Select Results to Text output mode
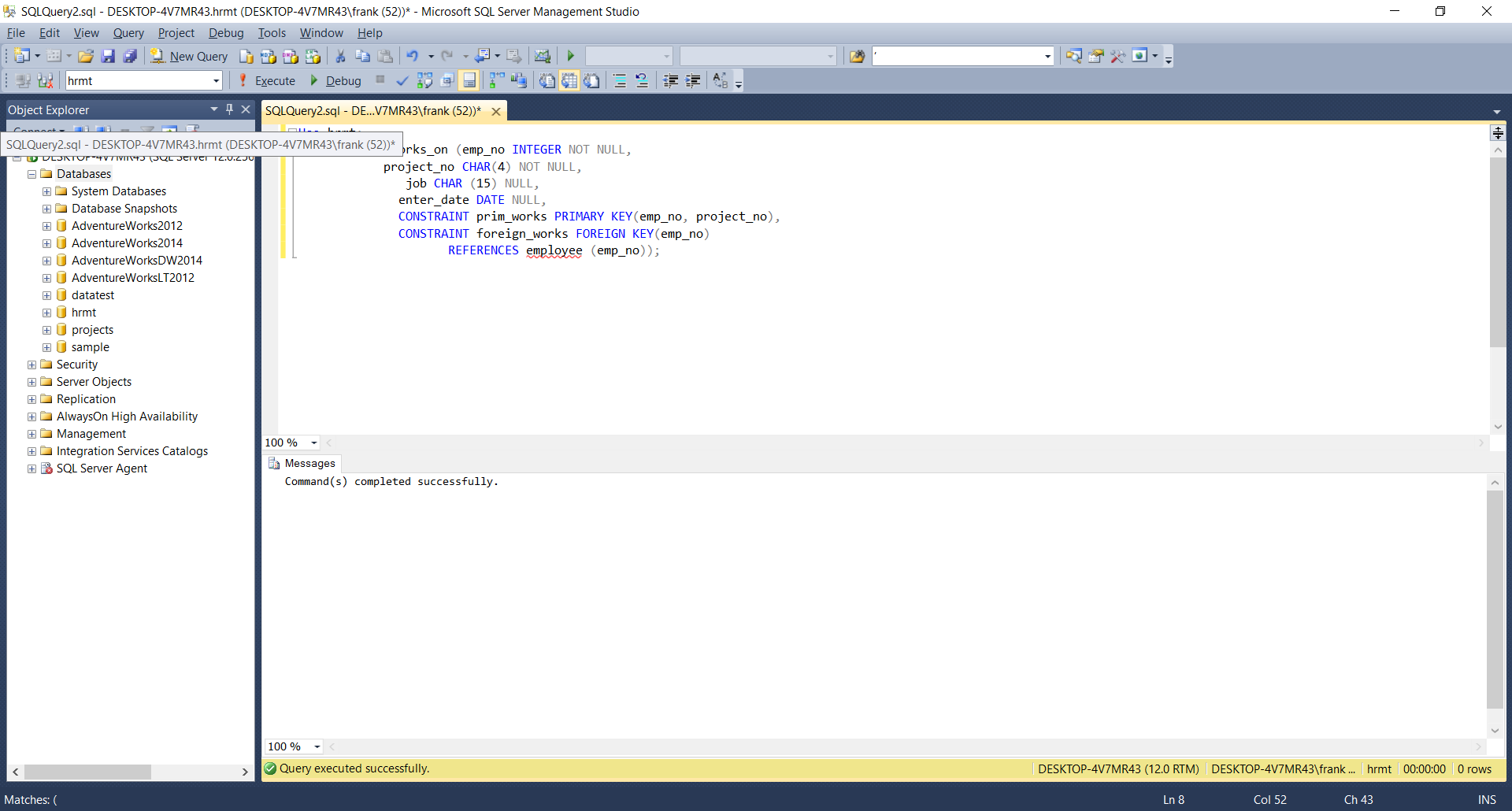This screenshot has height=811, width=1512. (547, 80)
